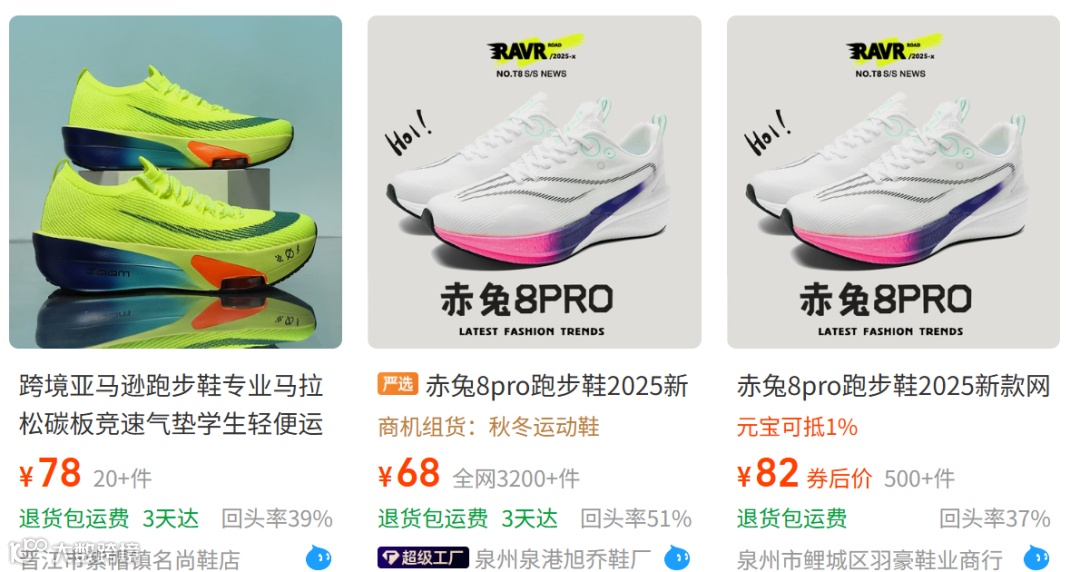Click the chat icon beside 羽豪鞋业商行

coord(1036,558)
